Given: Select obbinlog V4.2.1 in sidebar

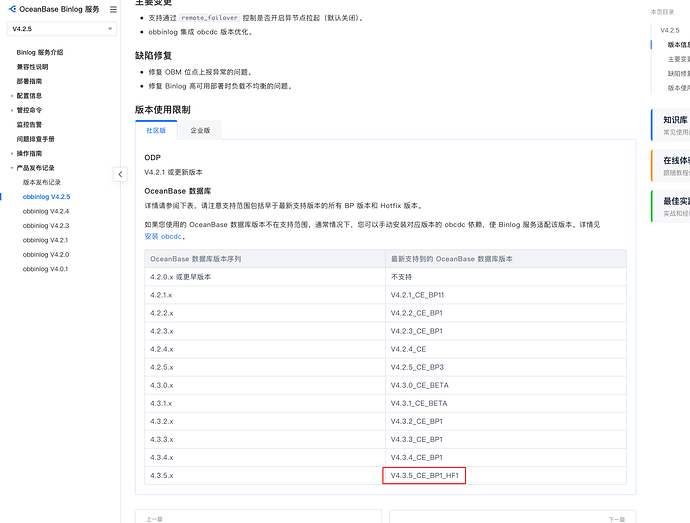Looking at the screenshot, I should coord(45,240).
